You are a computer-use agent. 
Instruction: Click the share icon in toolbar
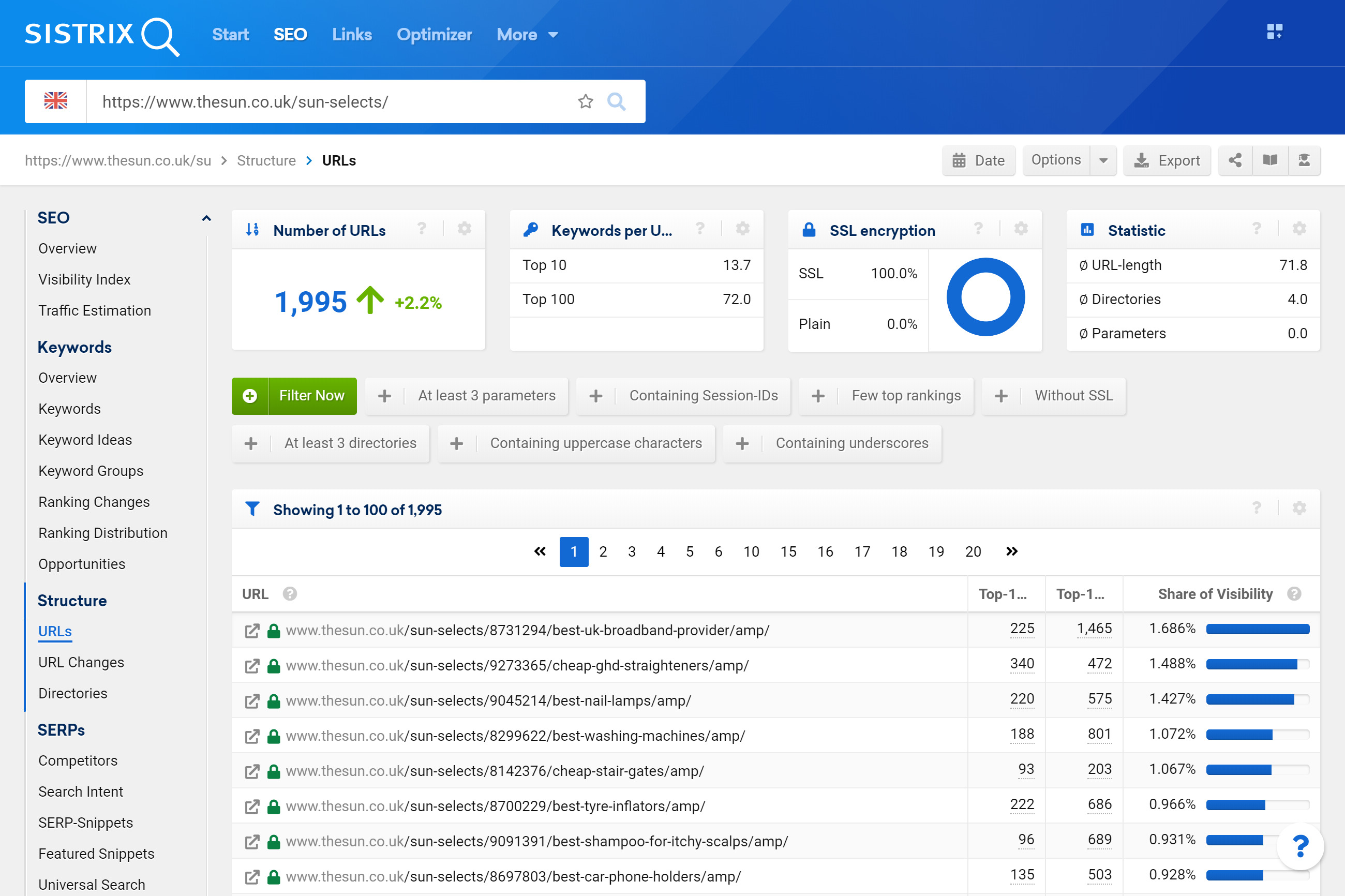pyautogui.click(x=1235, y=160)
